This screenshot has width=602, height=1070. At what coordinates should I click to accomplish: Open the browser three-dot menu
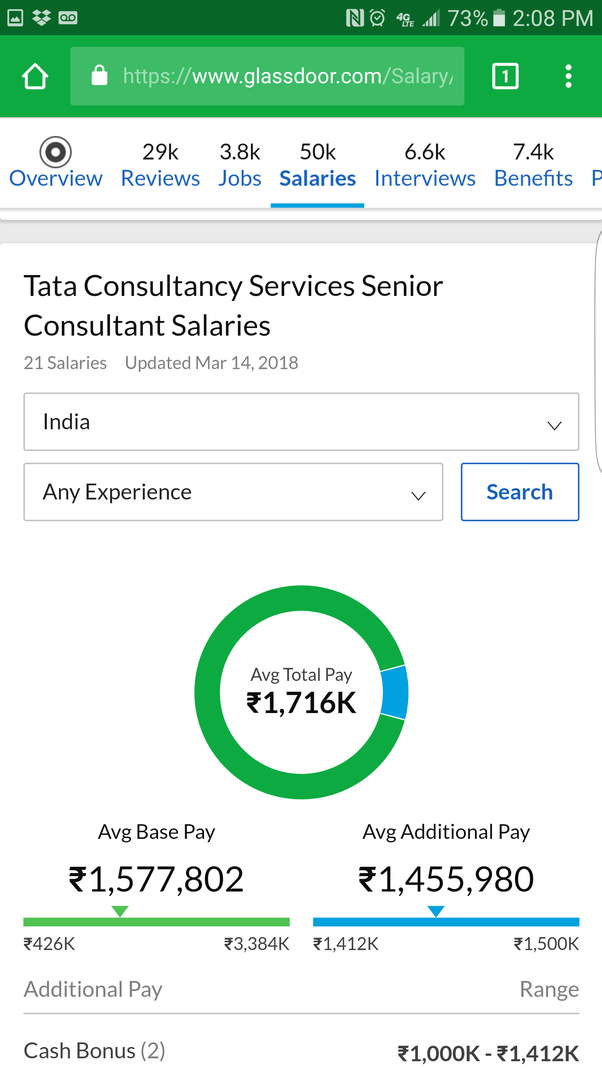568,76
